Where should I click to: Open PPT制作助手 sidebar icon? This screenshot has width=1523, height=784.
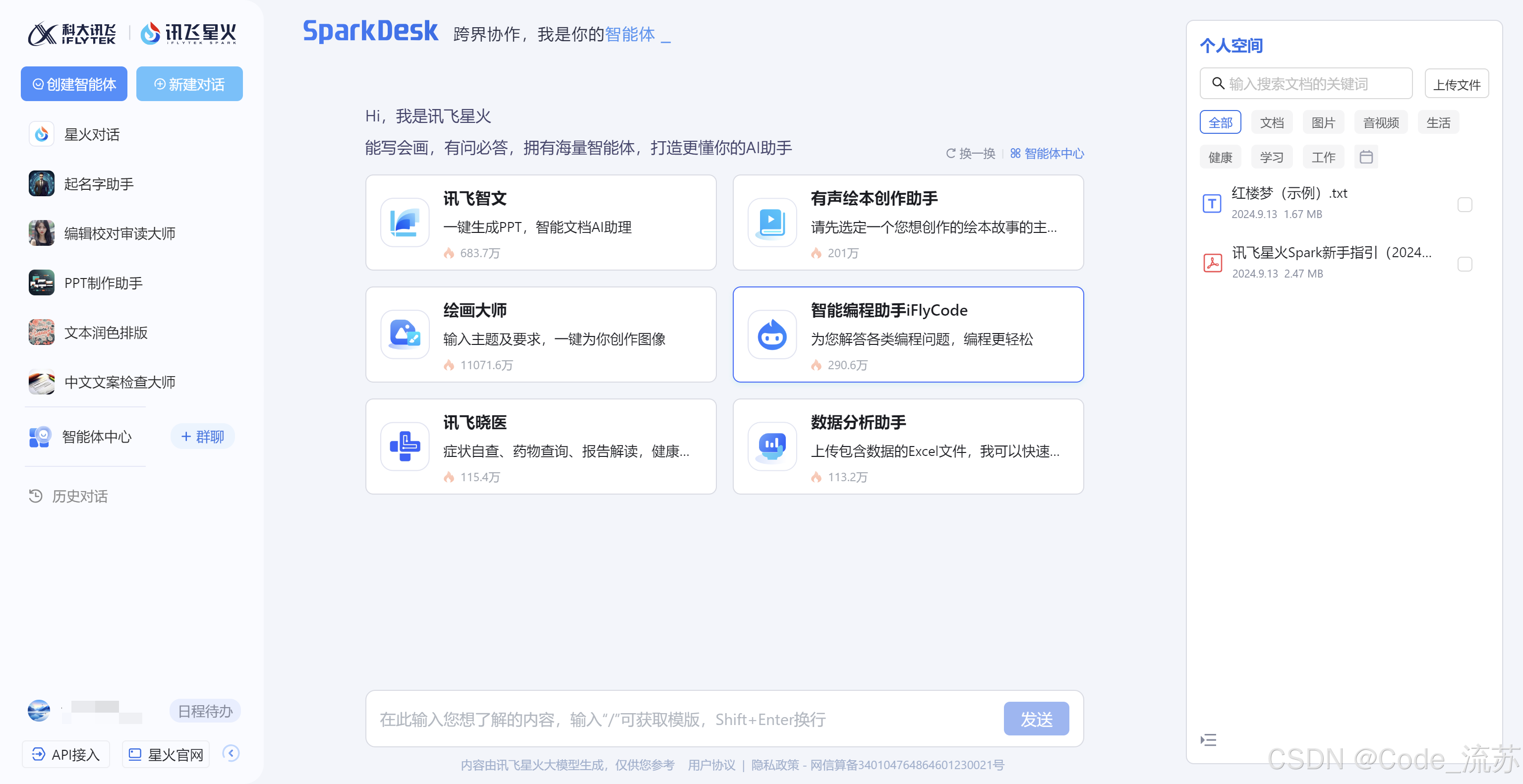click(x=41, y=283)
